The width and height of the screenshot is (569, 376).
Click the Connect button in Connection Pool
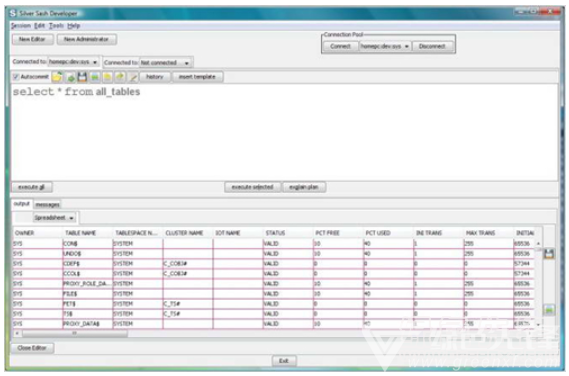click(341, 46)
